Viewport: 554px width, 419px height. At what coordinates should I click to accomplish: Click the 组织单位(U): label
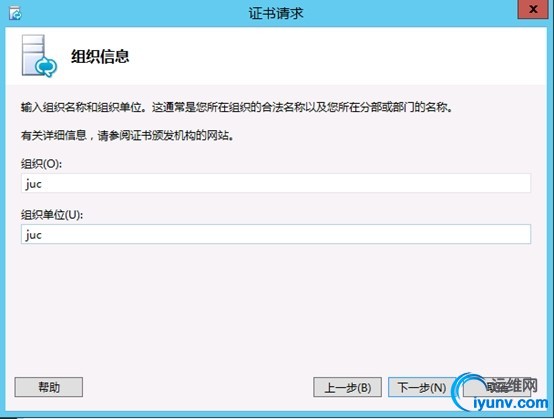tap(52, 215)
